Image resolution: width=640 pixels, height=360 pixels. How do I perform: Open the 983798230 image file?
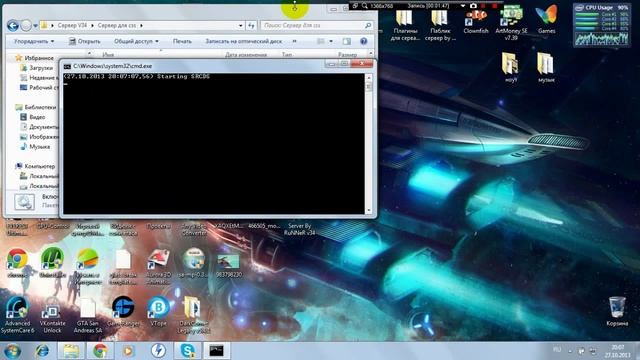[x=229, y=265]
